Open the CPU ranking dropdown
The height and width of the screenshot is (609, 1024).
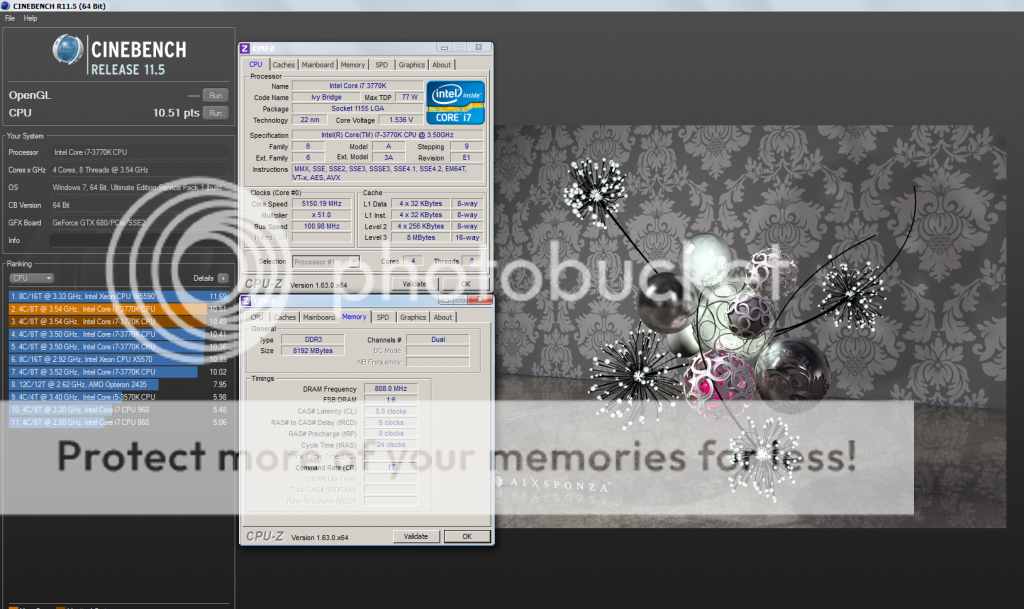(x=30, y=278)
